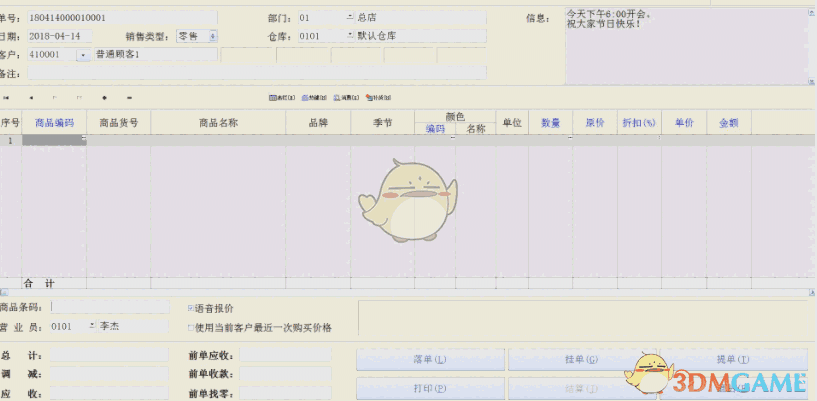Click the 备注 remarks input field
This screenshot has height=401, width=817.
coord(257,73)
